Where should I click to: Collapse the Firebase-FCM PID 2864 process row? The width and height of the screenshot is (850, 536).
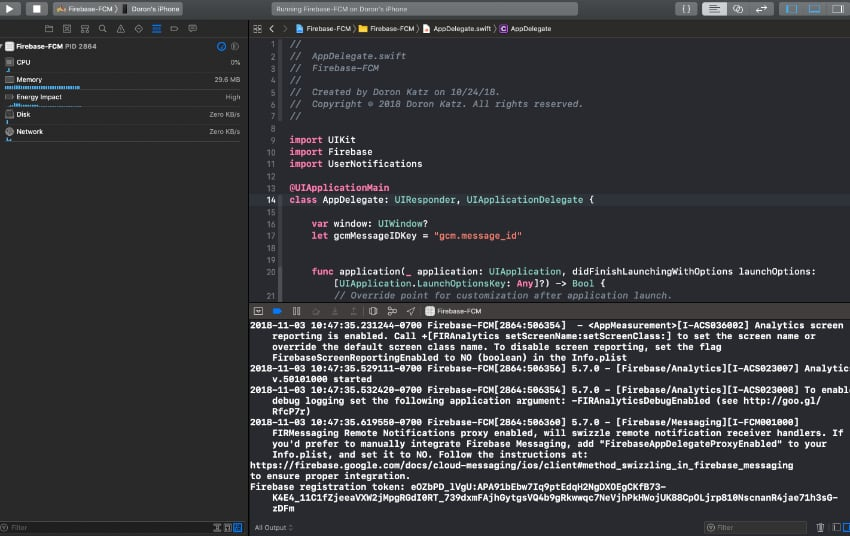pyautogui.click(x=2, y=47)
